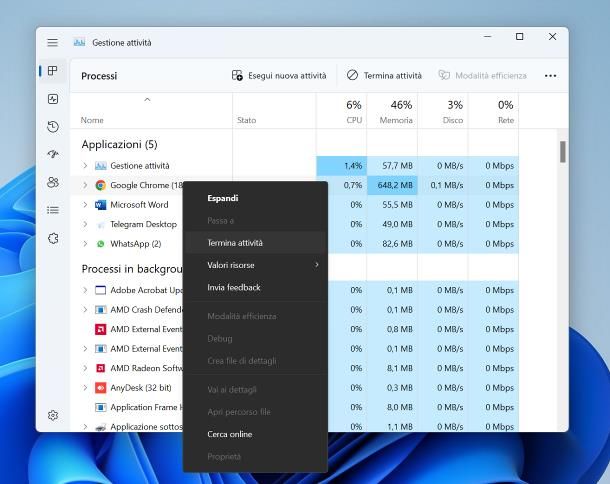
Task: Click the Telegram Desktop app icon
Action: 100,224
